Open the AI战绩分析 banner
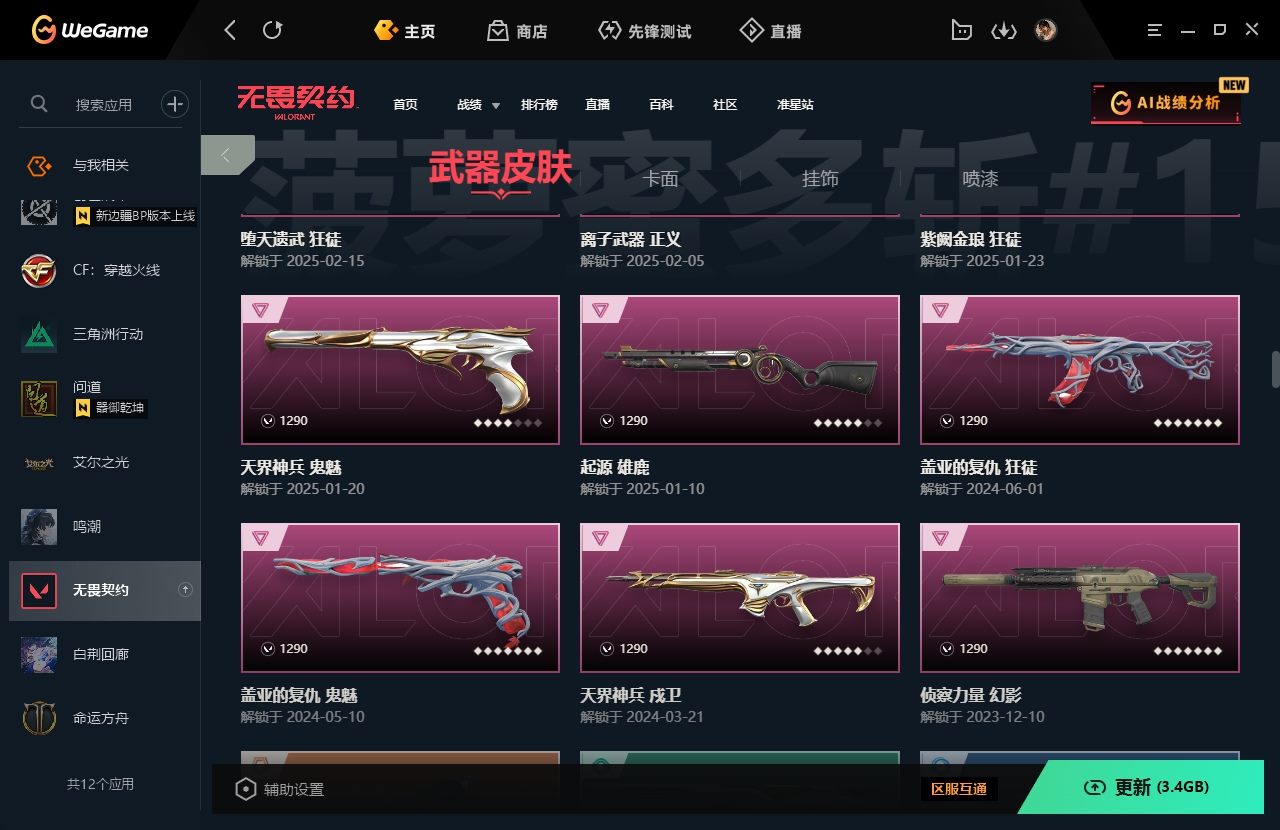The height and width of the screenshot is (830, 1280). [1166, 103]
